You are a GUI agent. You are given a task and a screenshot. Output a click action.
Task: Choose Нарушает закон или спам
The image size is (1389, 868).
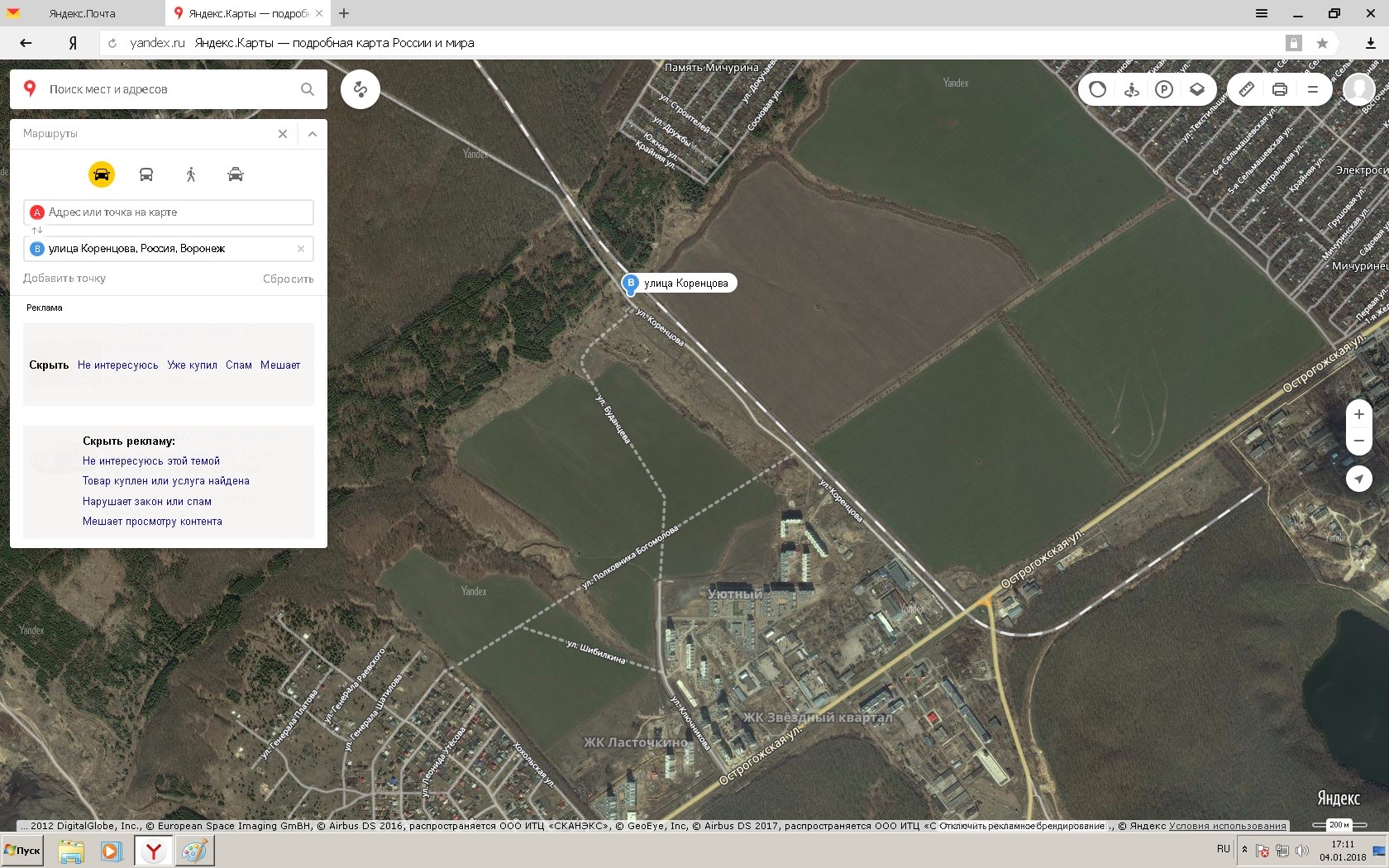pos(147,502)
